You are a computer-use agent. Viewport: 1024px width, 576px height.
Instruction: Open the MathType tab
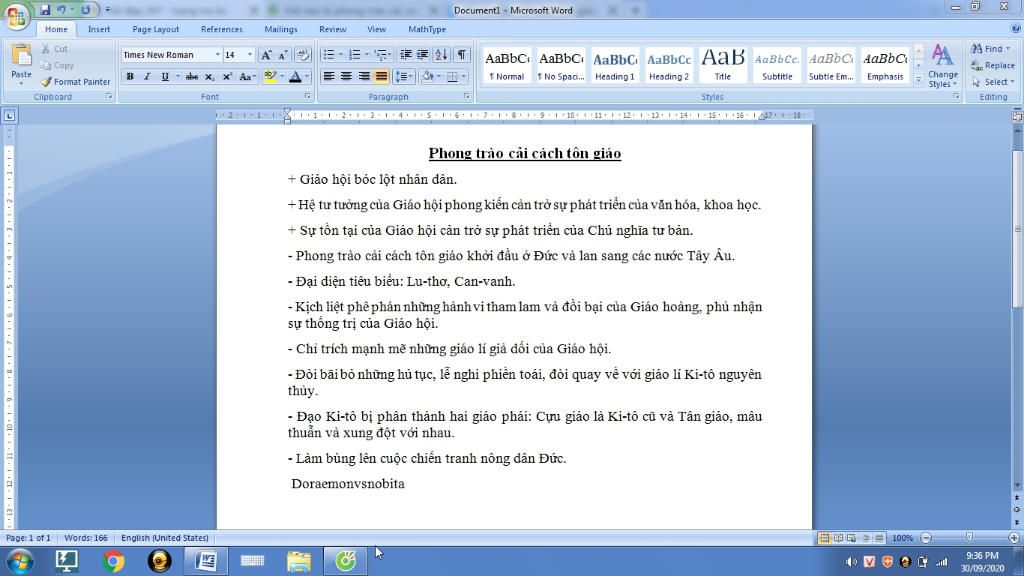(427, 29)
